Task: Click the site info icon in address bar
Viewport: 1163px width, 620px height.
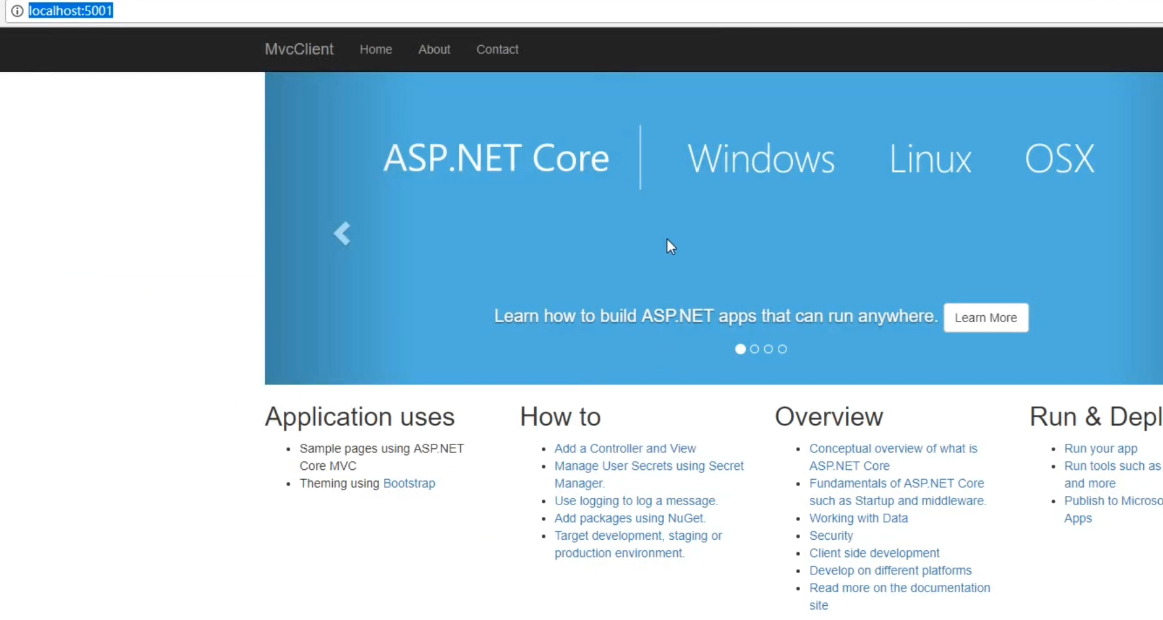Action: tap(17, 10)
